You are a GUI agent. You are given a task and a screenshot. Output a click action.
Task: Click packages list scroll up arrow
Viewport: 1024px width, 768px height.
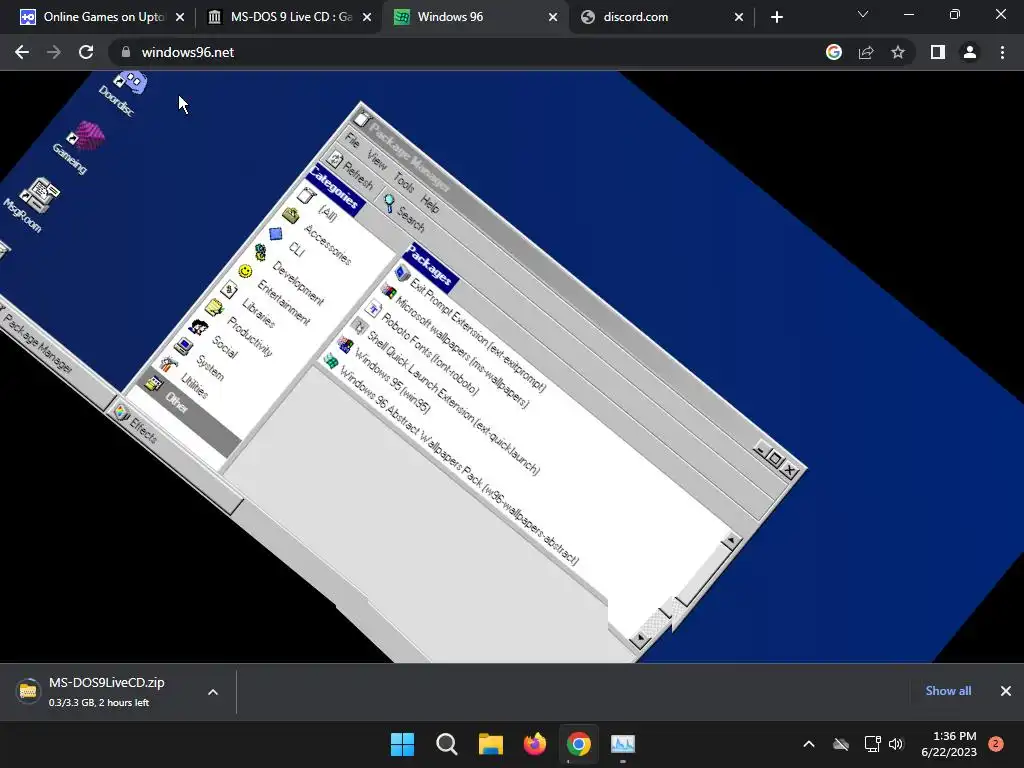(730, 540)
